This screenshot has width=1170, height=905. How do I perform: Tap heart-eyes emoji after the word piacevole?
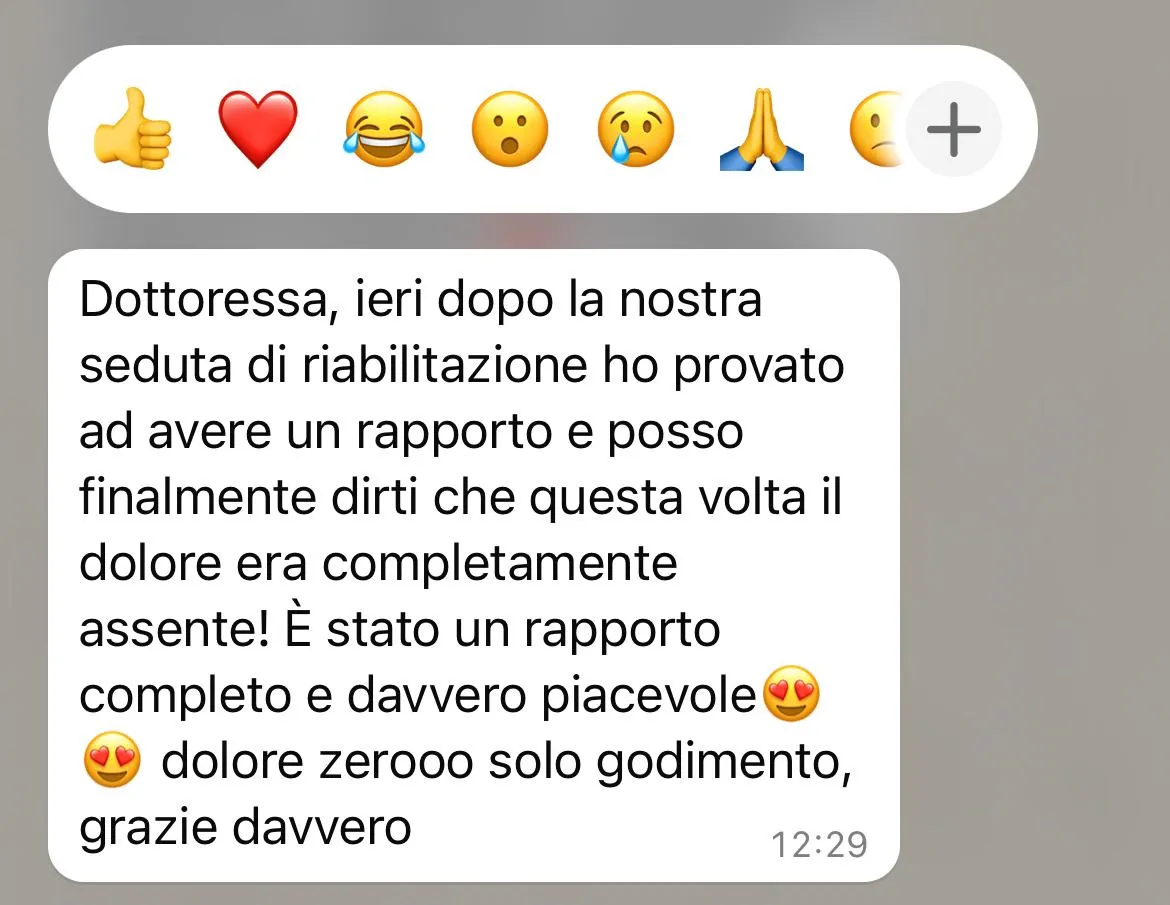[x=792, y=694]
